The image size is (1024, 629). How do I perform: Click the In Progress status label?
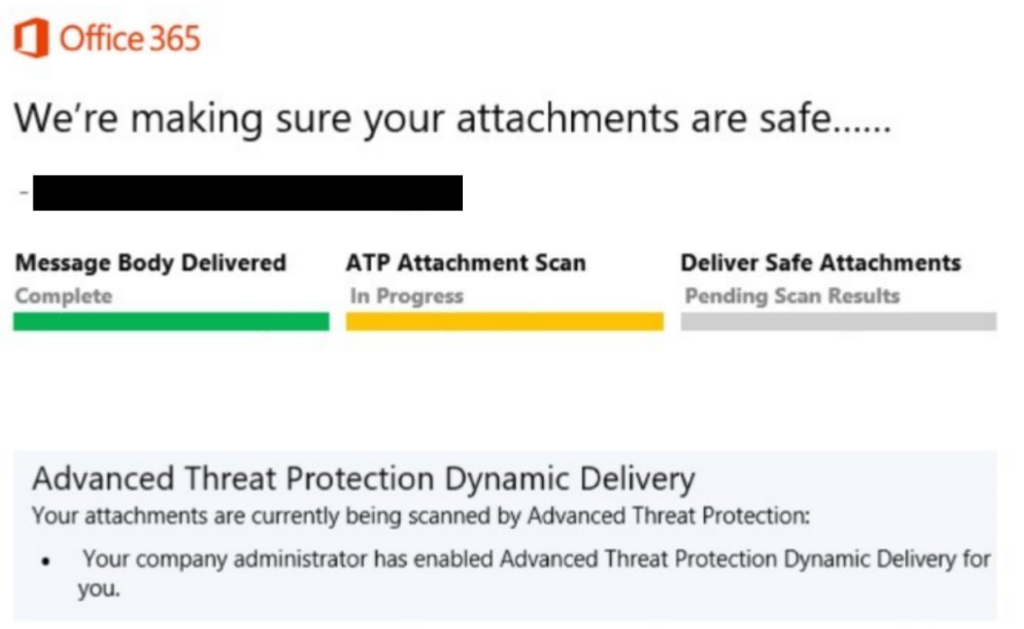pos(407,296)
